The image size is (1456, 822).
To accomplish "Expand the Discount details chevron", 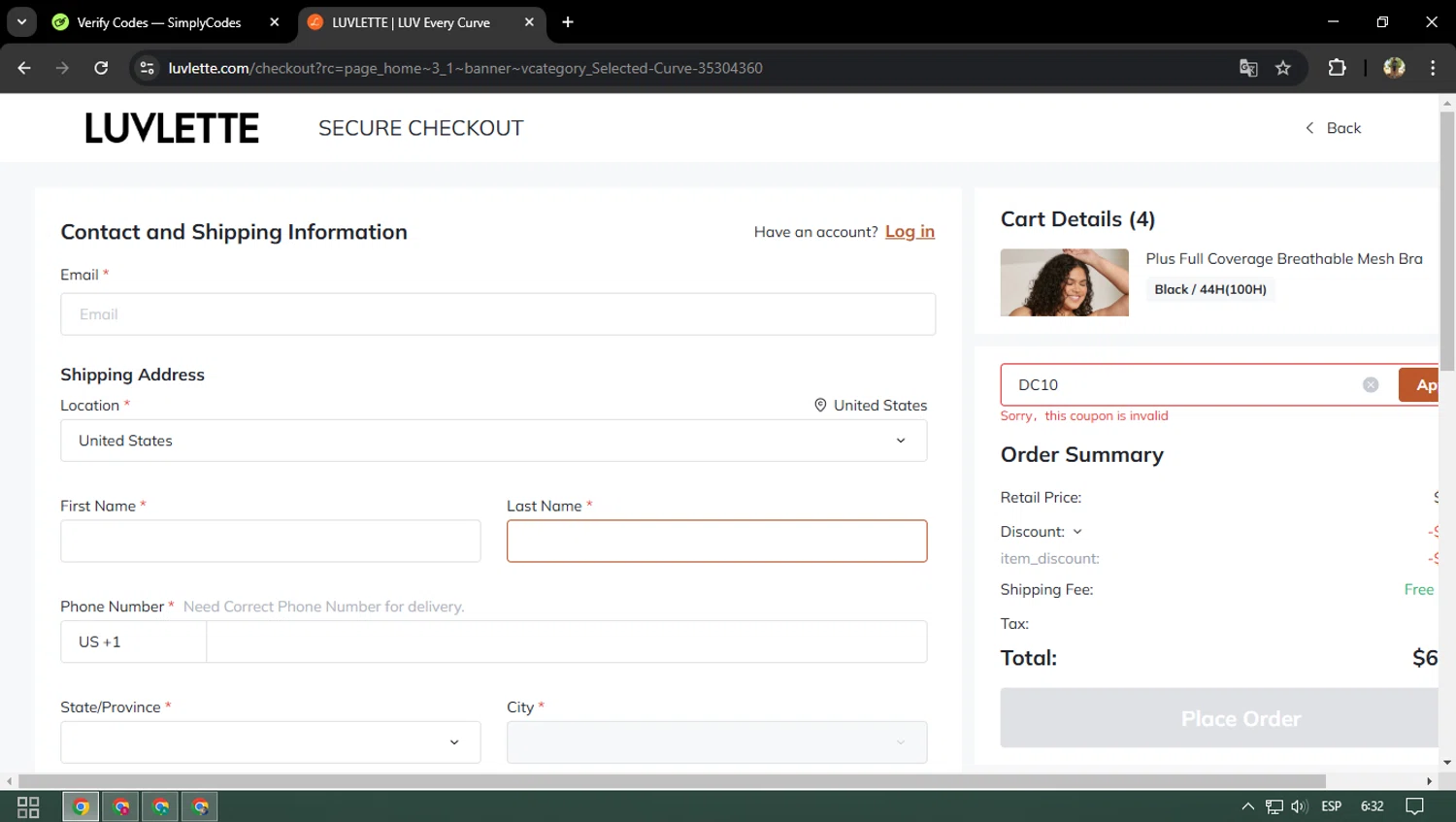I will (x=1076, y=532).
